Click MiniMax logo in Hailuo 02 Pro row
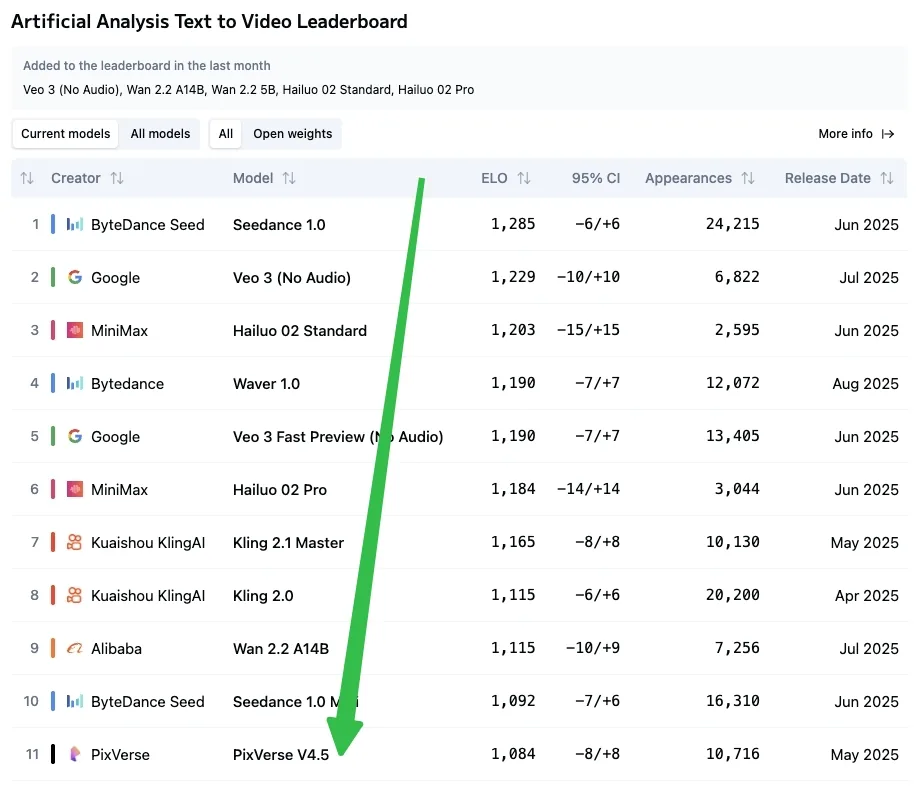Viewport: 922px width, 786px height. click(x=75, y=489)
